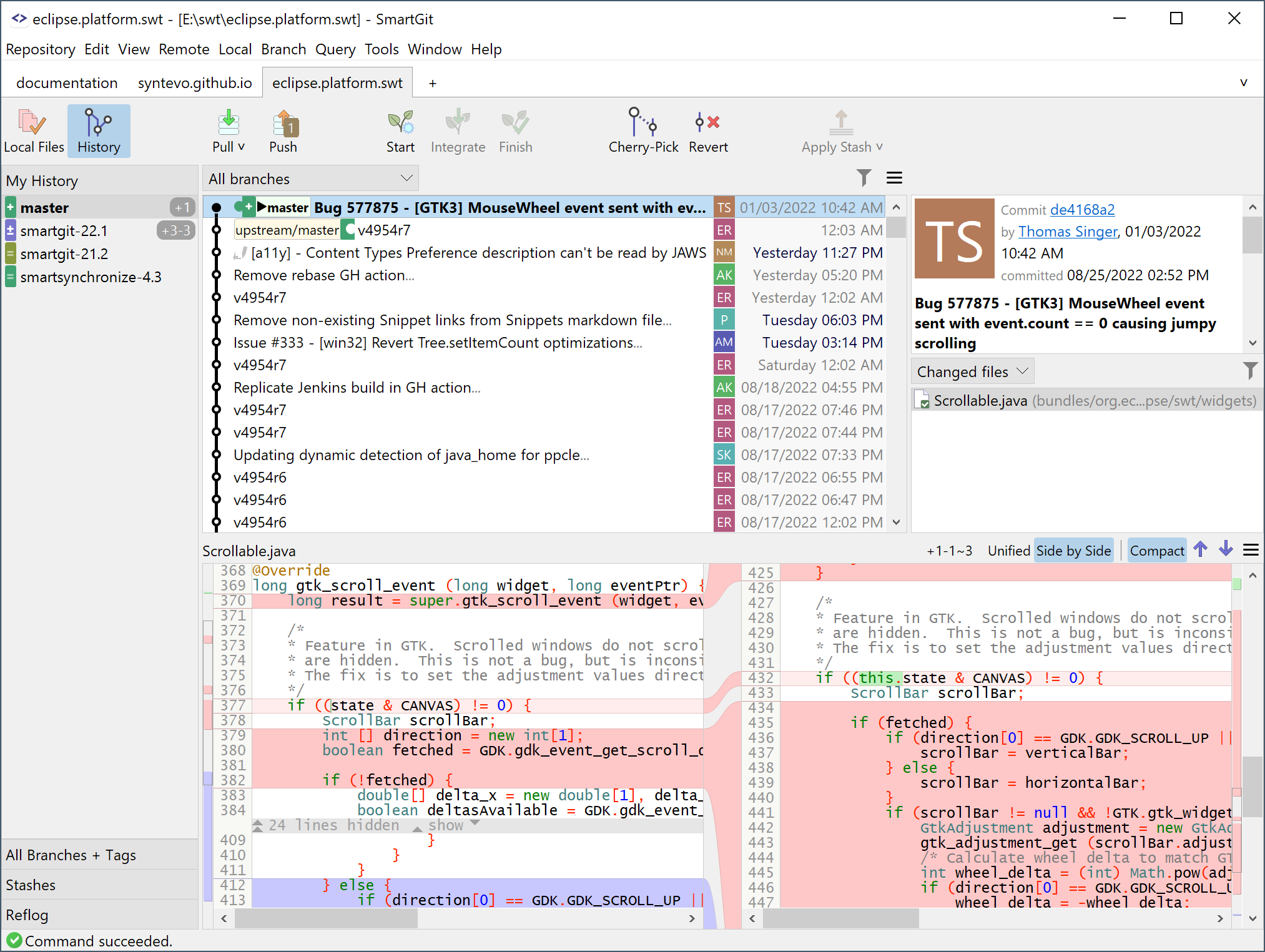
Task: Open commit log hamburger menu
Action: tap(894, 178)
